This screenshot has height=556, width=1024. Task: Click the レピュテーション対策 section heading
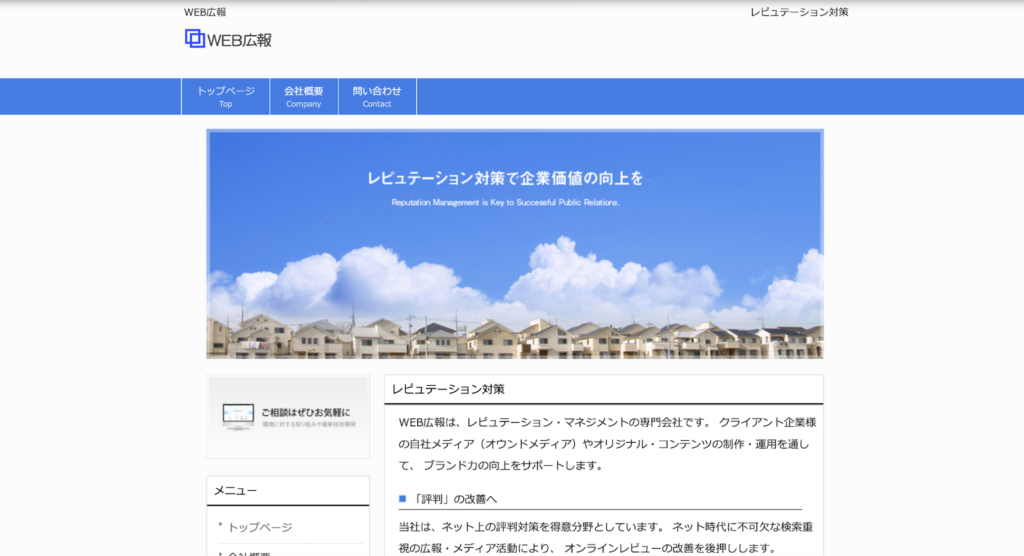pos(448,389)
